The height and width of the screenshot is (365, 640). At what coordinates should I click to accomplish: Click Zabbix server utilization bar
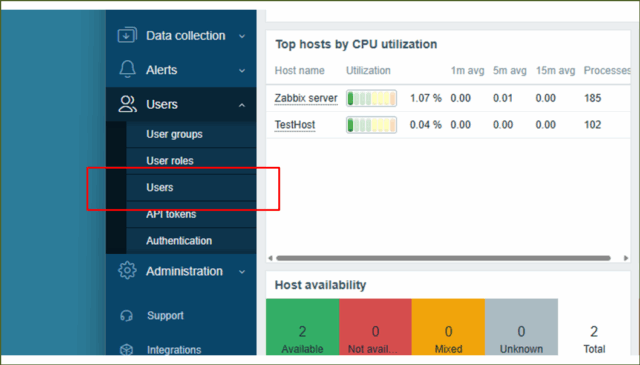(371, 98)
